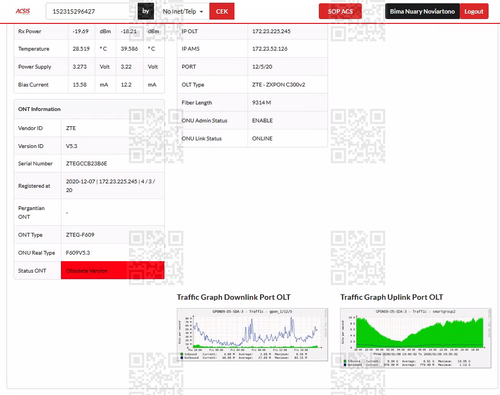Select ONU Admin Status value ENABLE

point(262,120)
